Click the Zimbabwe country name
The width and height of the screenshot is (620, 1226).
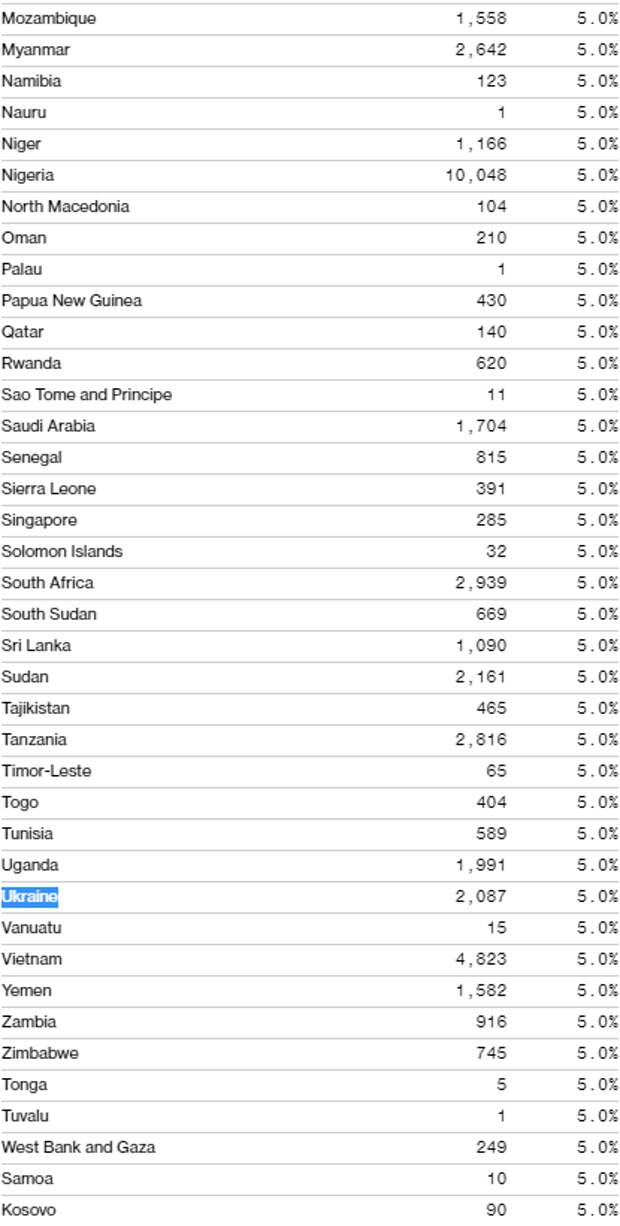(x=40, y=1053)
